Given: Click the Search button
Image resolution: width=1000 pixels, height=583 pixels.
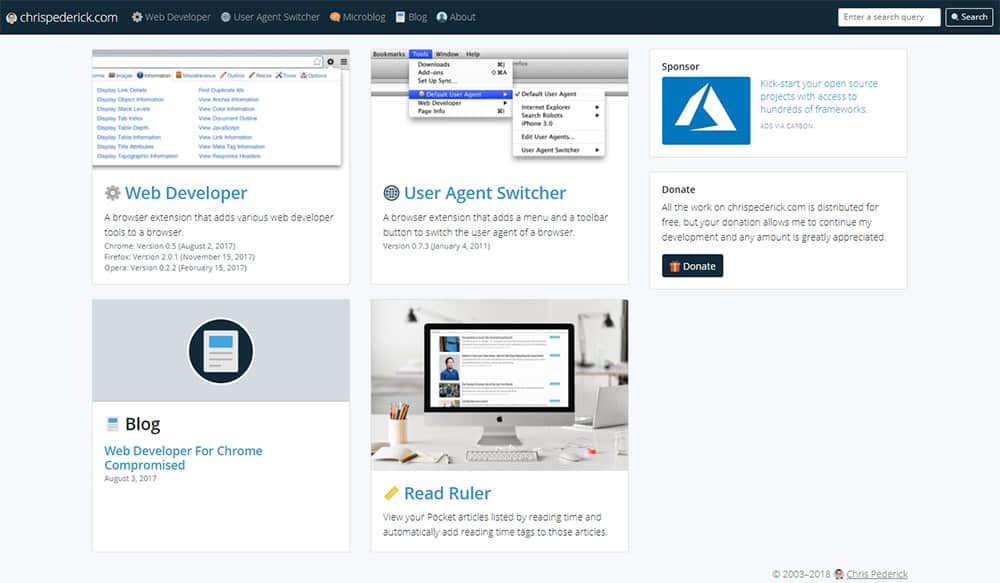Looking at the screenshot, I should coord(969,17).
